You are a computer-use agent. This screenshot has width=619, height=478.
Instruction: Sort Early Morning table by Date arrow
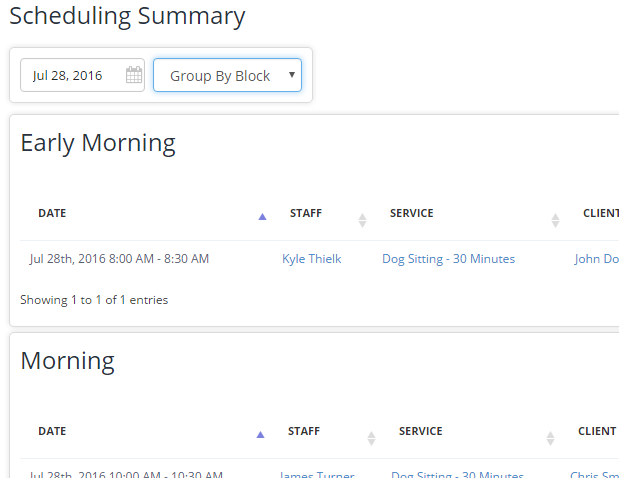click(x=262, y=216)
